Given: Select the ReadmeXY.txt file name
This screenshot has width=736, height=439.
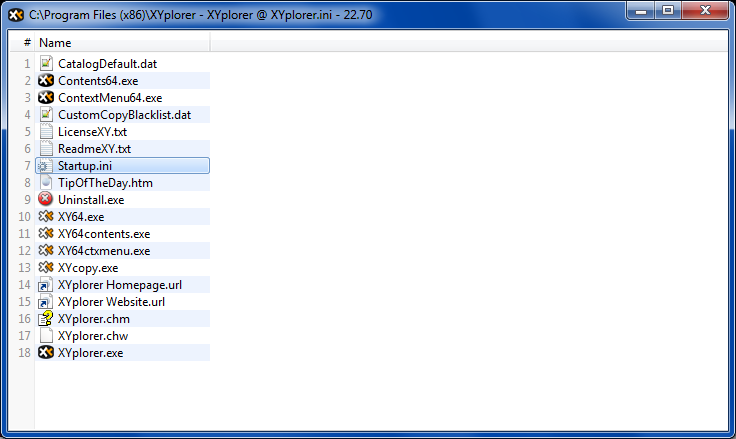Looking at the screenshot, I should coord(94,149).
